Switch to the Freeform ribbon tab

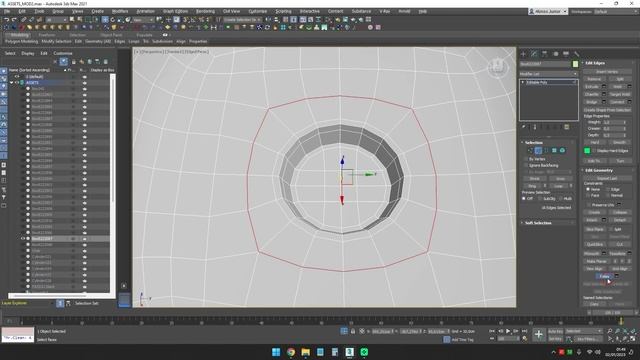coord(47,35)
